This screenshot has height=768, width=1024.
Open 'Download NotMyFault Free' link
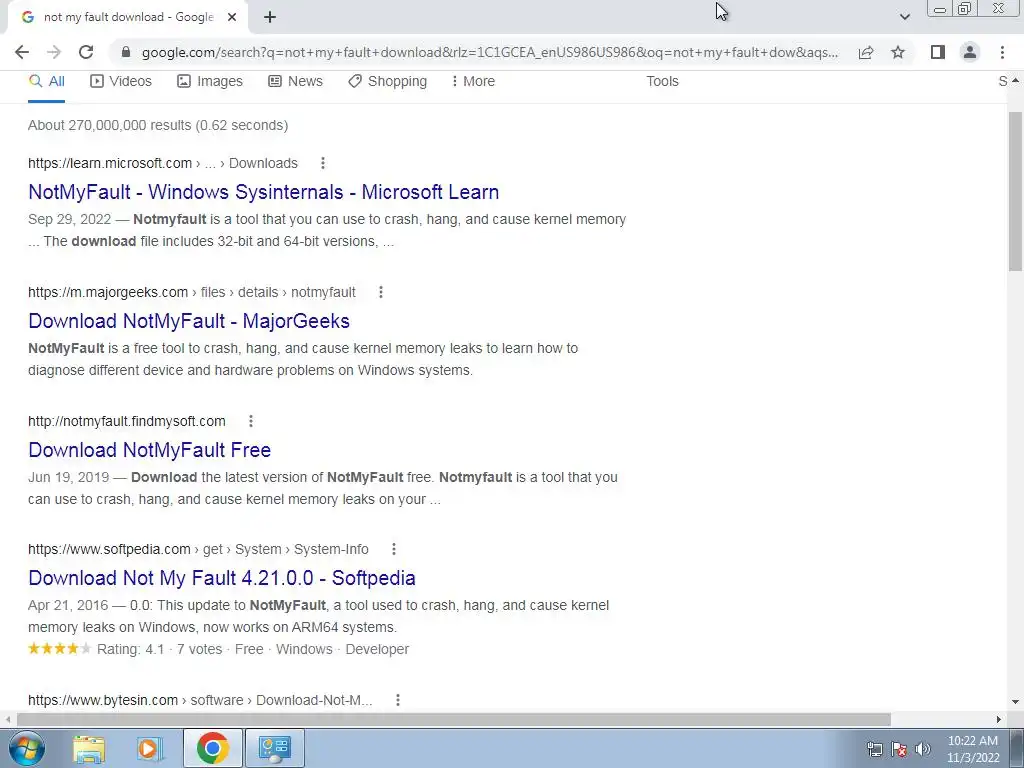(x=150, y=450)
